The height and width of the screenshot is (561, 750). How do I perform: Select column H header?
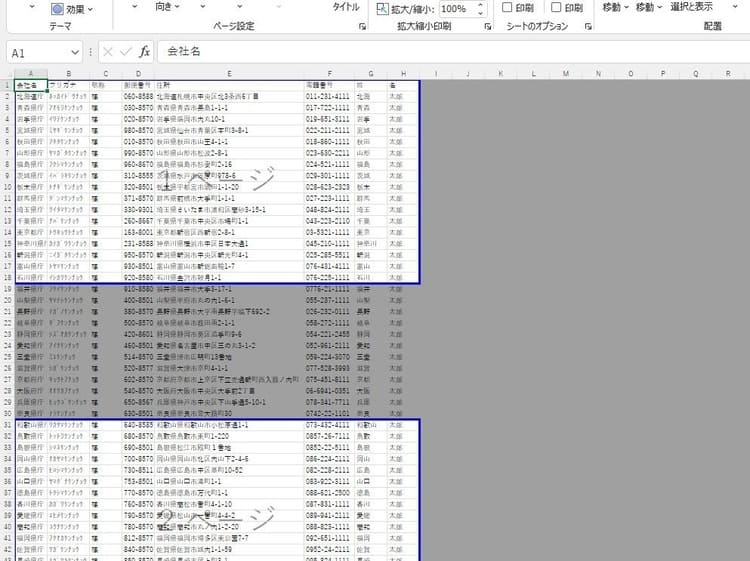pos(403,74)
